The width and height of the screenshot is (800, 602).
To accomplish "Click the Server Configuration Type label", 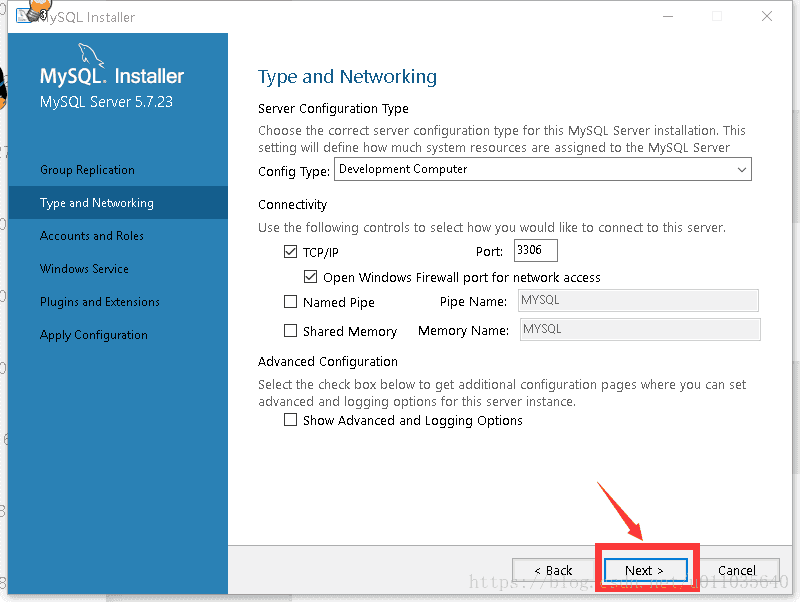I will pyautogui.click(x=333, y=109).
